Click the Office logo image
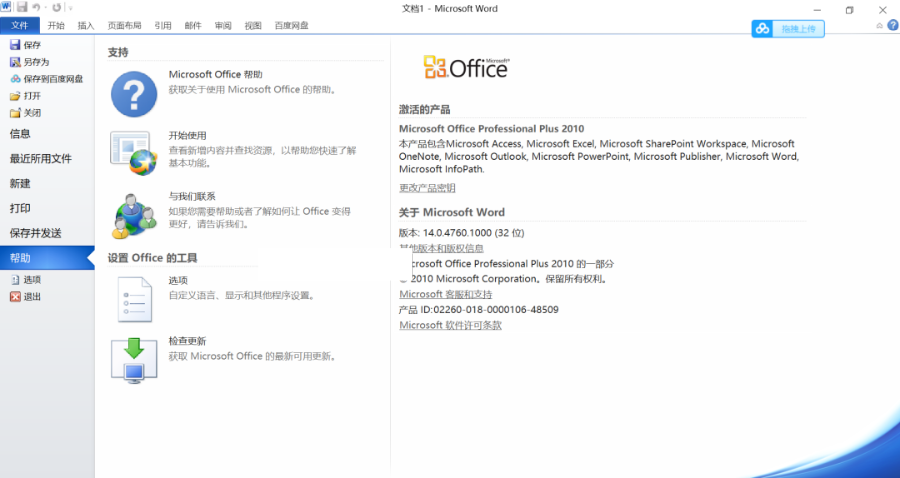The image size is (900, 478). click(x=466, y=67)
